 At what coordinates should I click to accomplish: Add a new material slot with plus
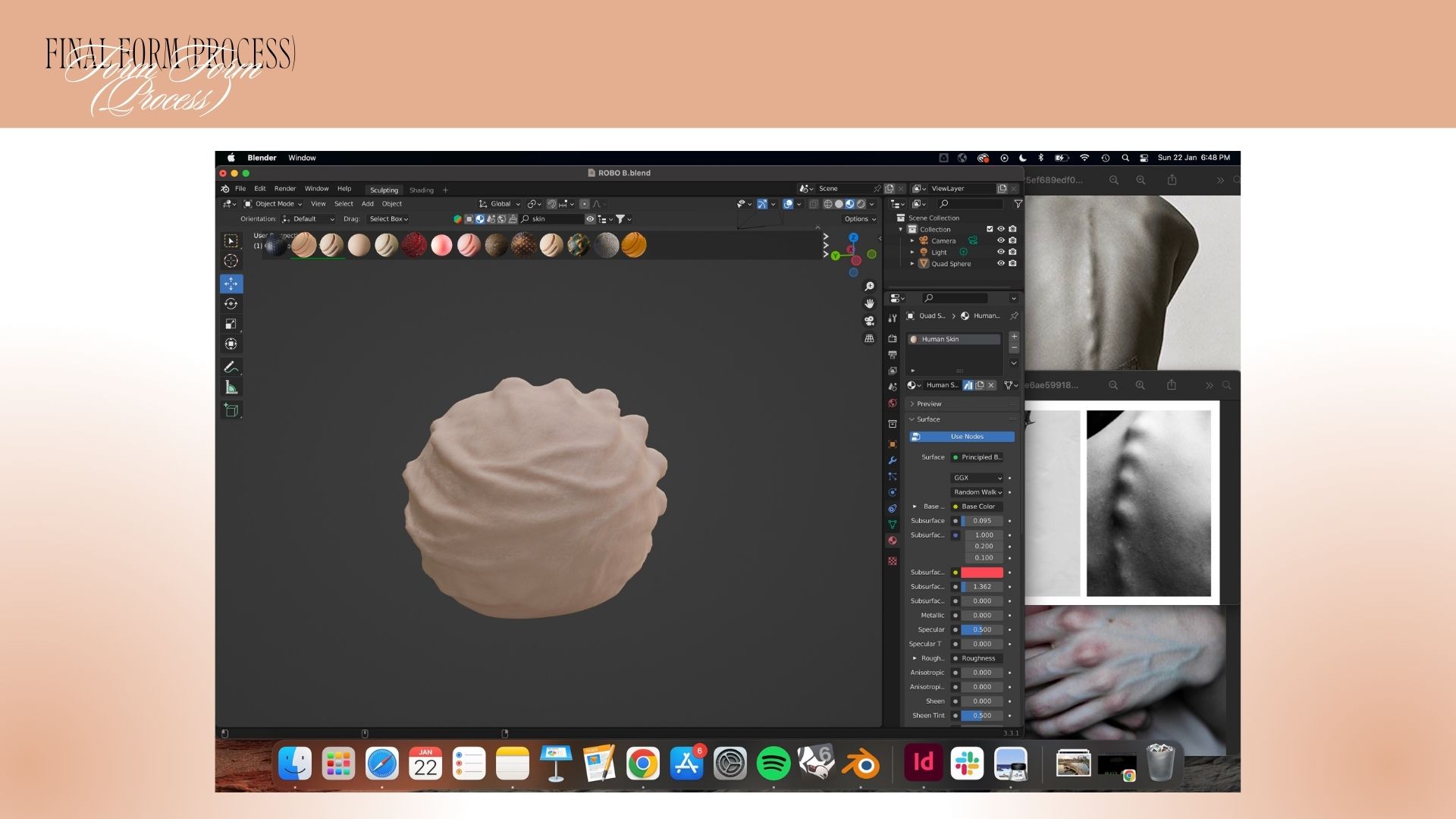pyautogui.click(x=1014, y=336)
